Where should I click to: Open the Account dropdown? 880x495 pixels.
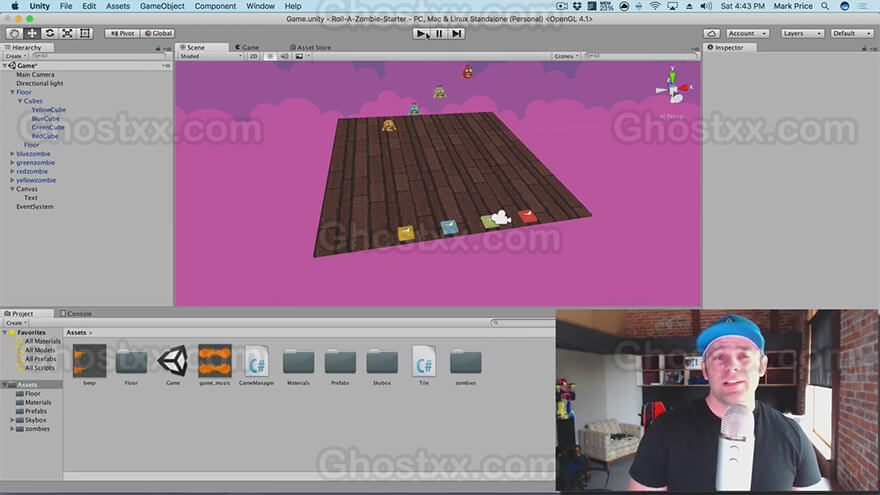pyautogui.click(x=747, y=34)
